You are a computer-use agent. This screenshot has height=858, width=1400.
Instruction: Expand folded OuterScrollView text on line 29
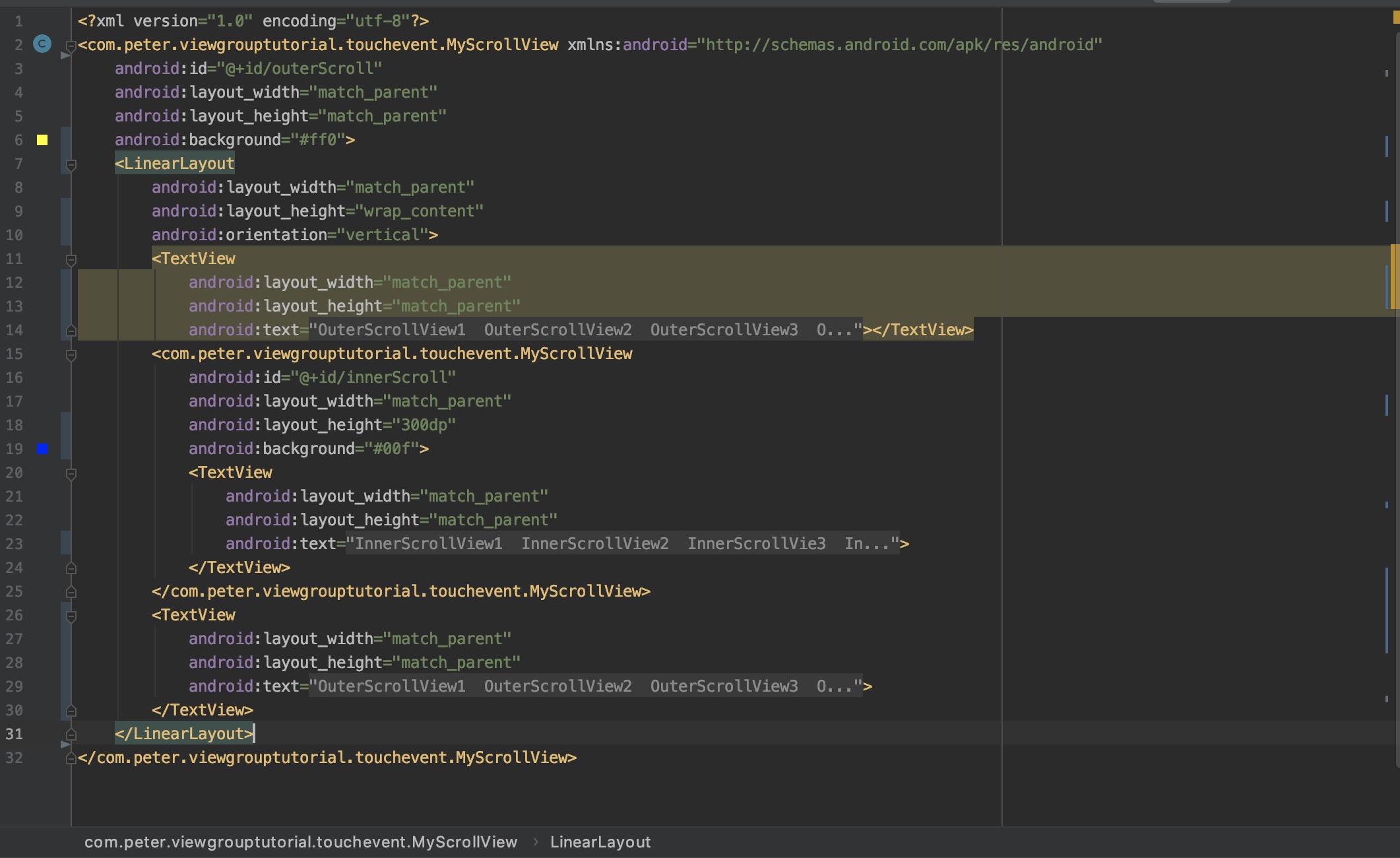click(x=586, y=686)
